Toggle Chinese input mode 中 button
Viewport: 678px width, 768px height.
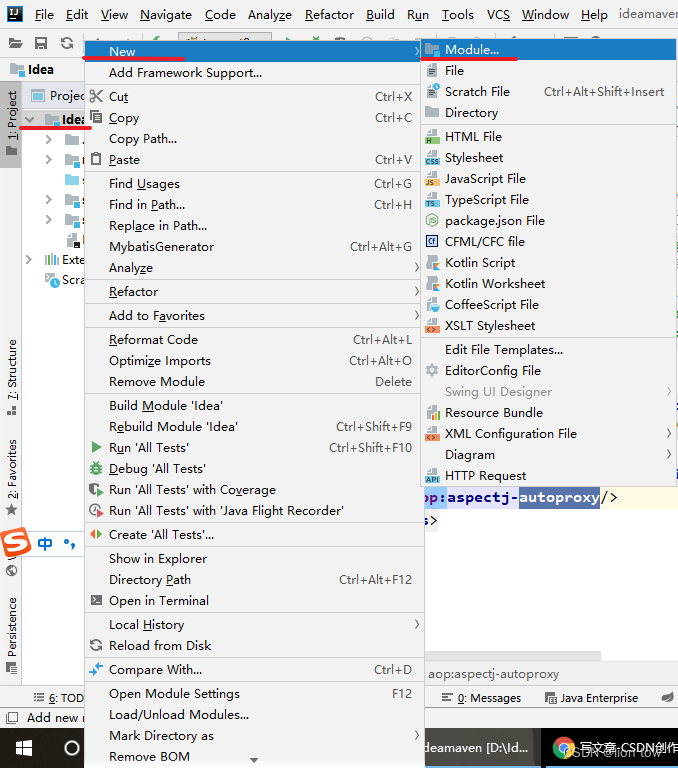(45, 543)
